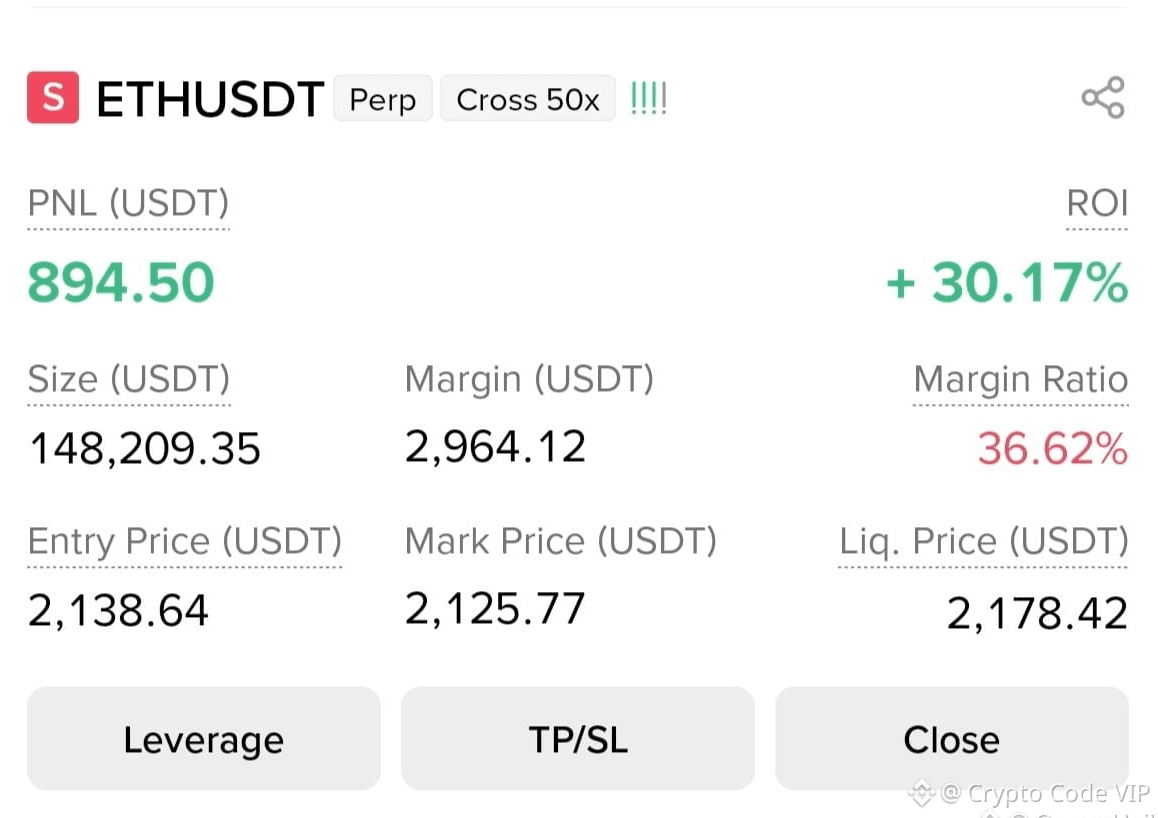Tap Close to close the position
The height and width of the screenshot is (818, 1158).
[951, 739]
